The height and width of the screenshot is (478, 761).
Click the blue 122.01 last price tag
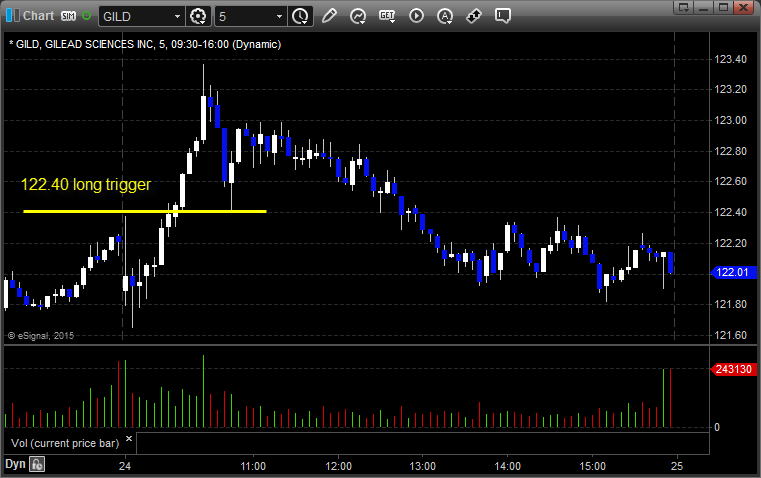point(733,272)
